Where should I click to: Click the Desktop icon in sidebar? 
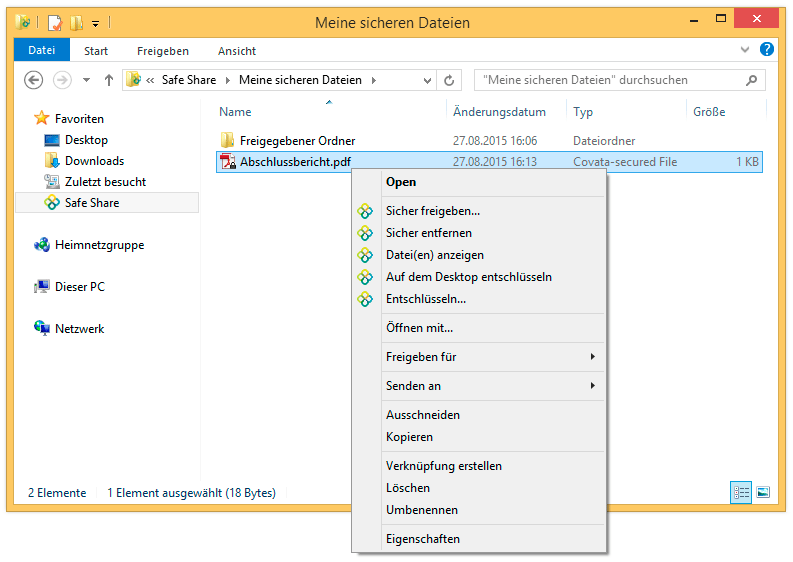click(52, 140)
